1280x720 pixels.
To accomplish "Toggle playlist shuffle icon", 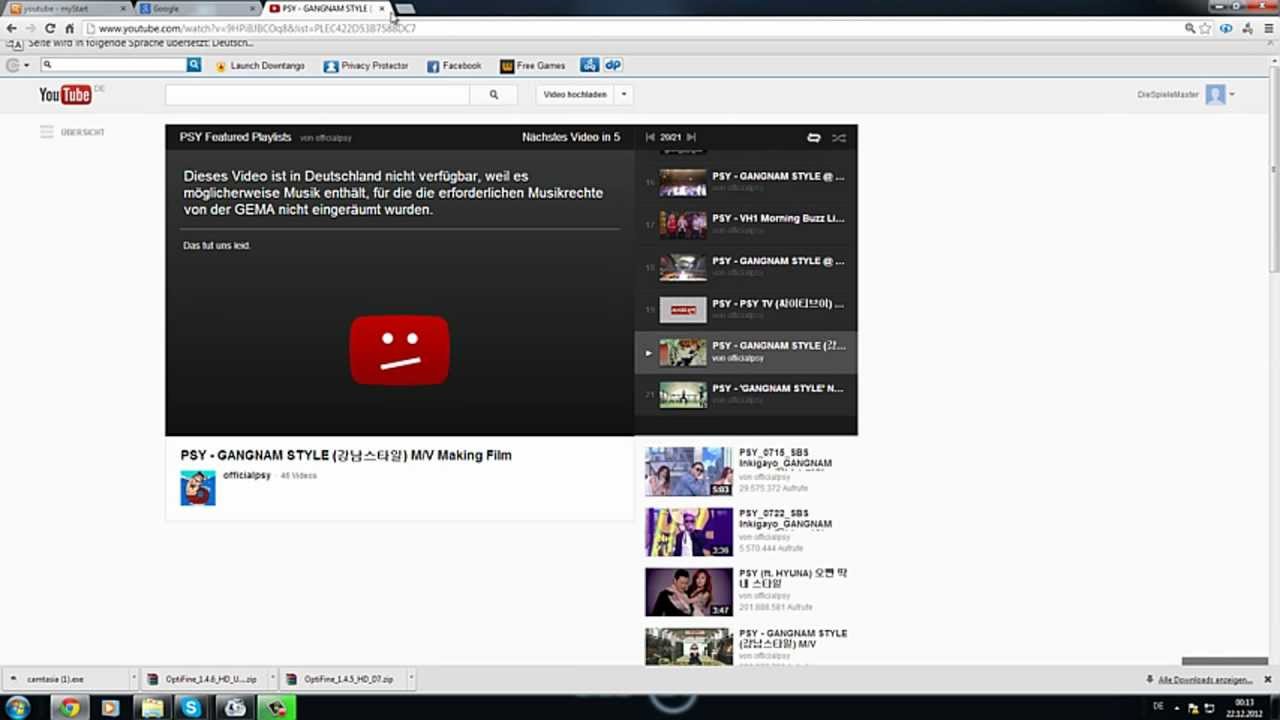I will 839,137.
